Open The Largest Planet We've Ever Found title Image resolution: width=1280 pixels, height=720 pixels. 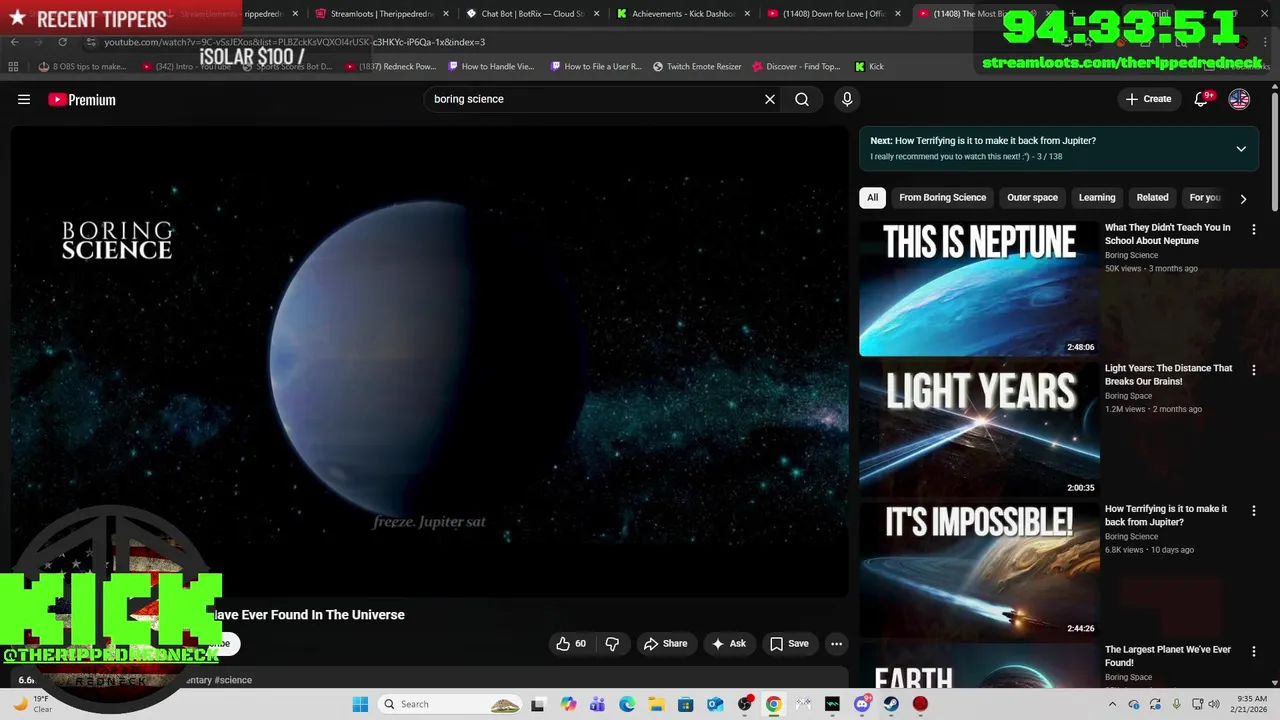pos(1167,656)
